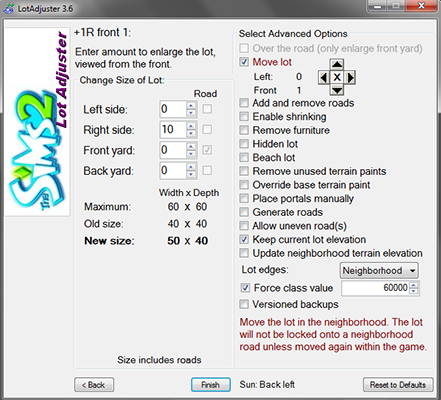Click the move lot up arrow
The image size is (441, 400).
(x=337, y=64)
